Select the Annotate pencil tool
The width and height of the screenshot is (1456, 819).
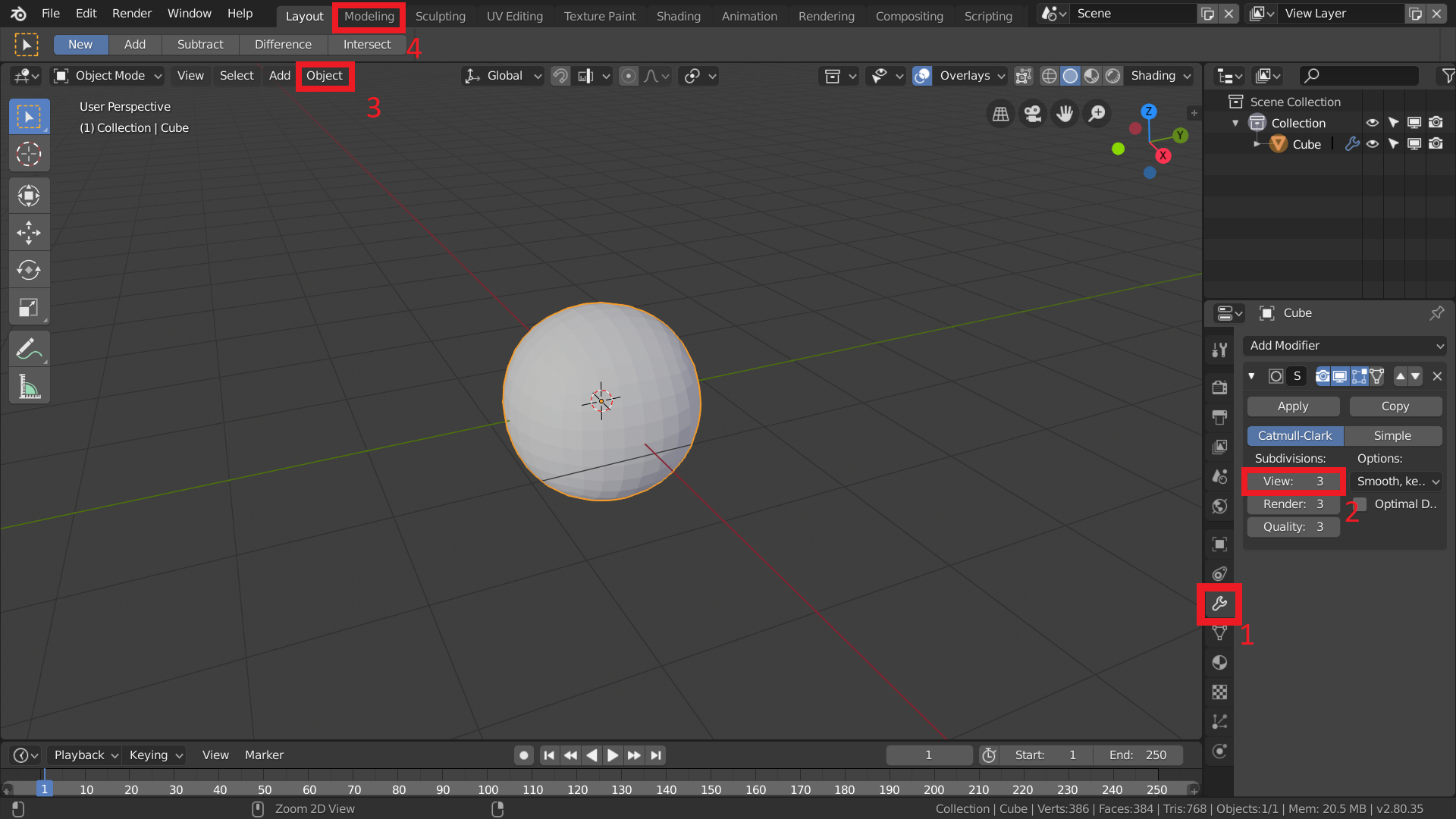pyautogui.click(x=29, y=349)
